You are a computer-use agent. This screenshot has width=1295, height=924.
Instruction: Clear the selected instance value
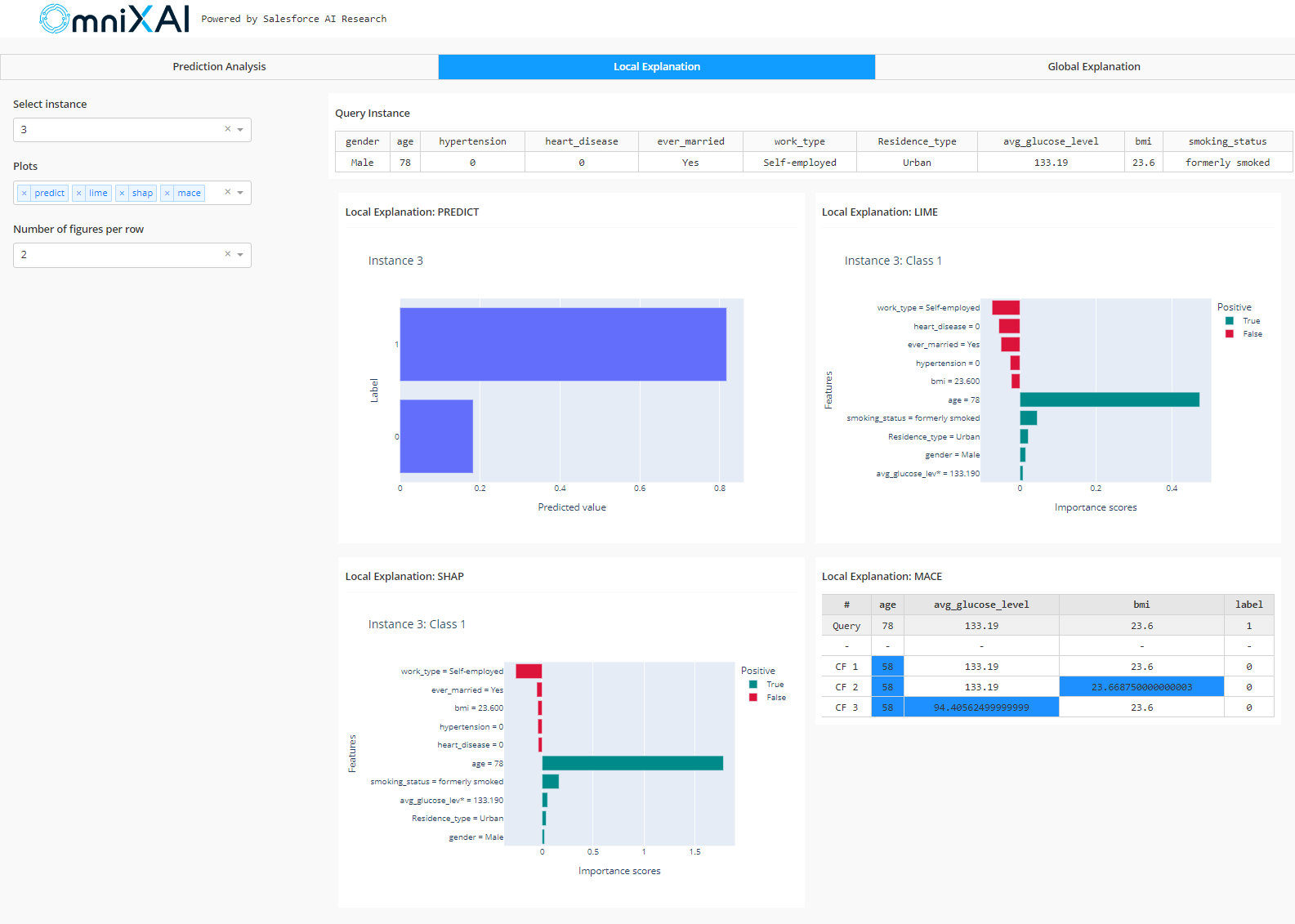click(228, 129)
